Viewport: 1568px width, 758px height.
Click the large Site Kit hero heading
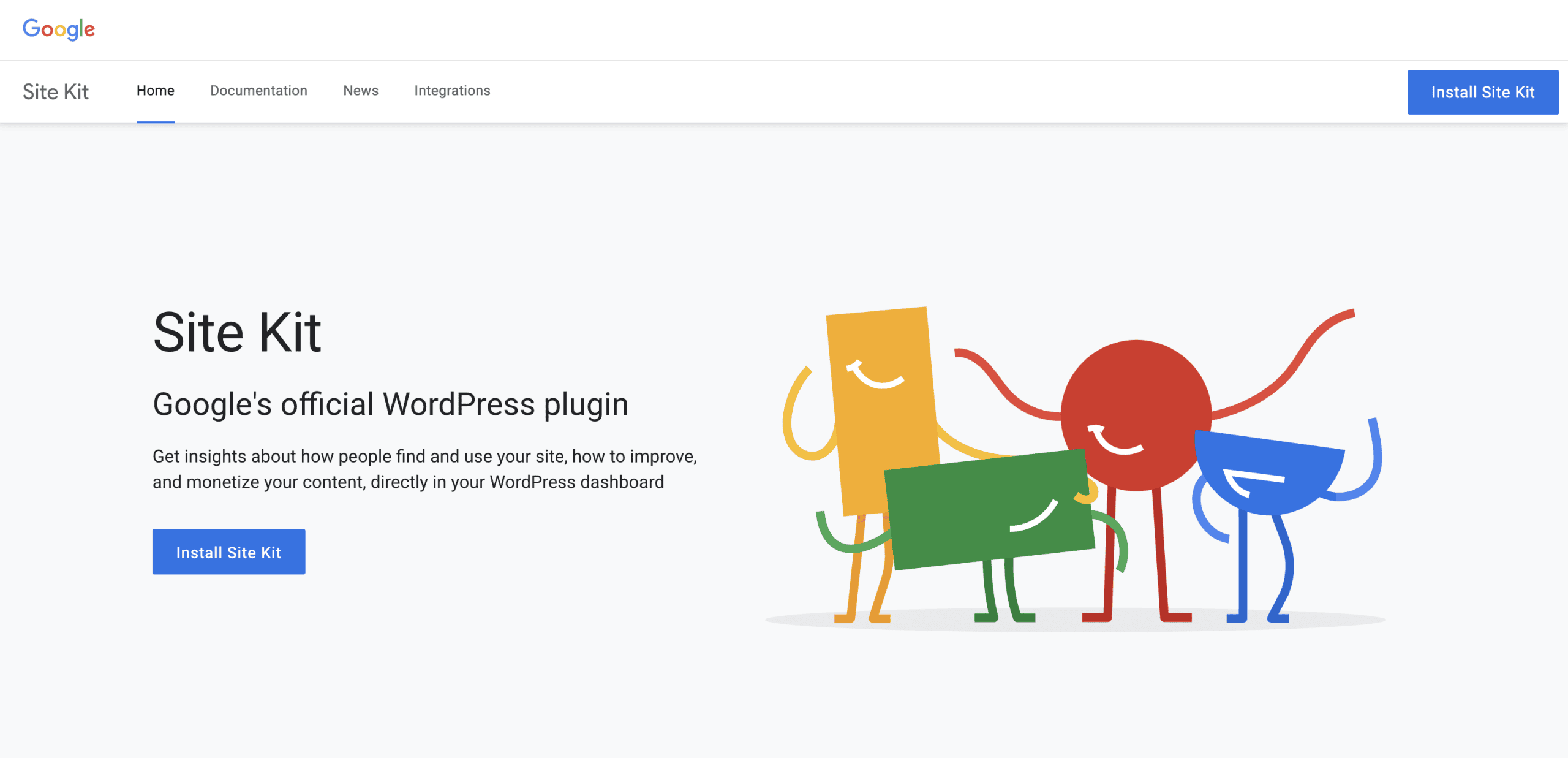click(237, 332)
